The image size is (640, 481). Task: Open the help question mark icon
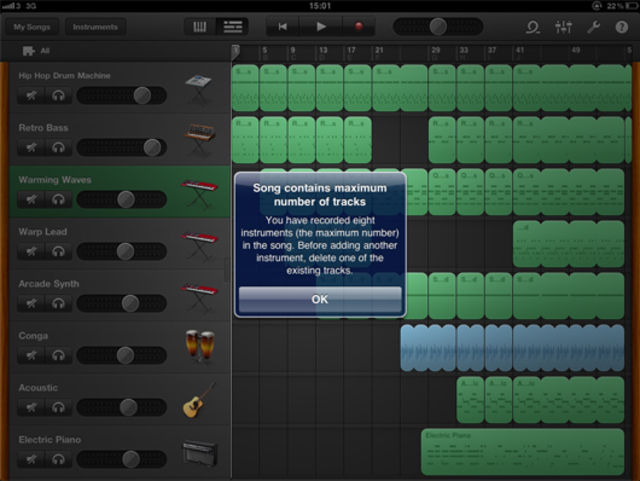coord(622,27)
